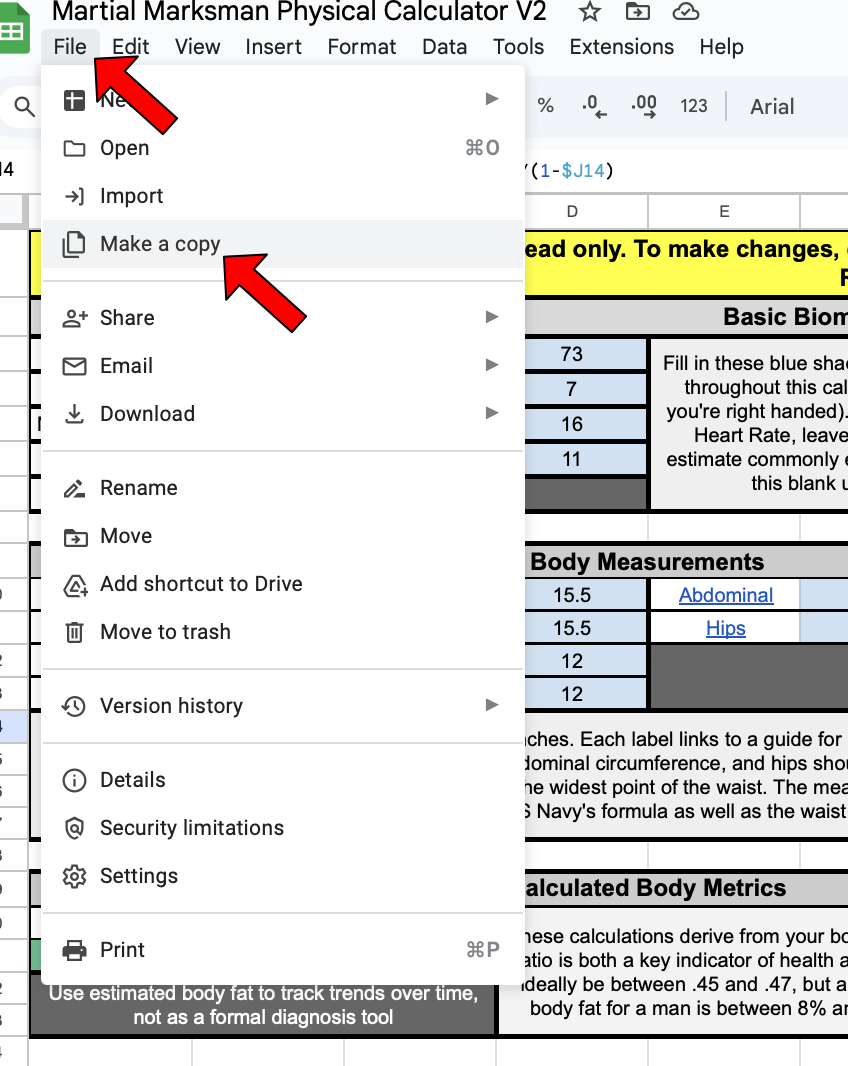The image size is (848, 1066).
Task: Check Drive sync status via cloud icon
Action: [x=686, y=13]
